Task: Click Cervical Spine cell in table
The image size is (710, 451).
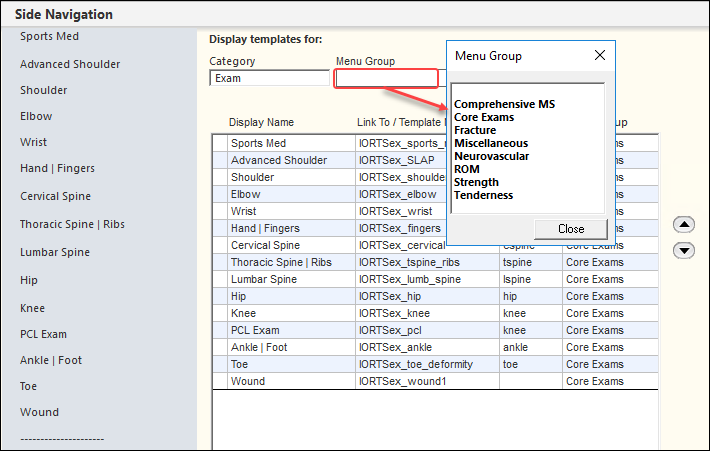Action: (292, 245)
